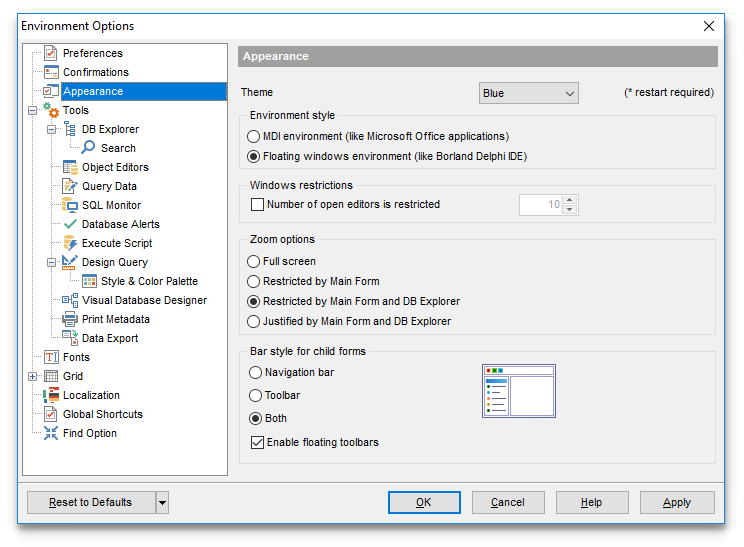The height and width of the screenshot is (547, 744).
Task: Toggle Enable floating toolbars checkbox
Action: 257,443
